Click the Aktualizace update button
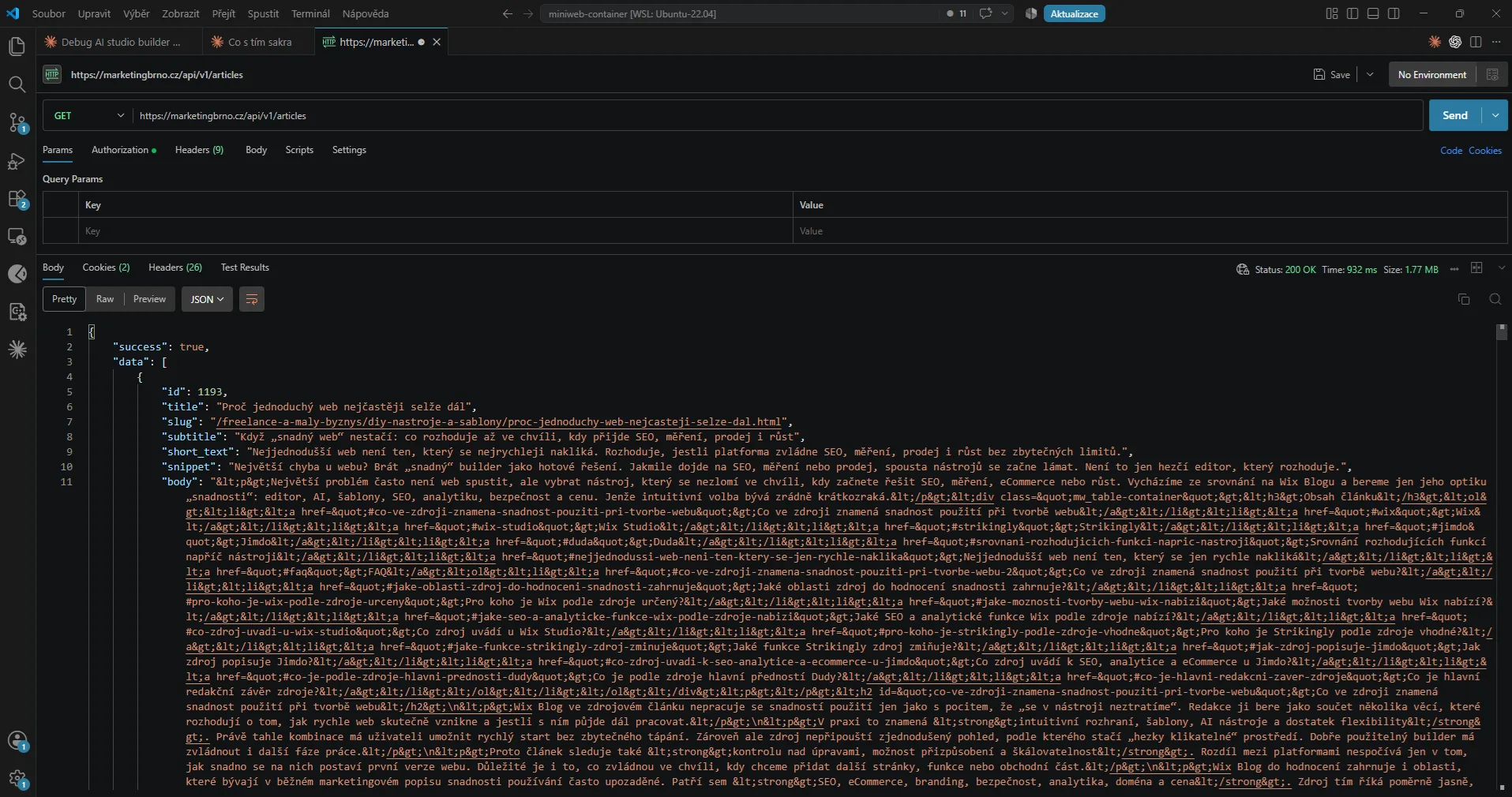The image size is (1512, 797). [1074, 13]
